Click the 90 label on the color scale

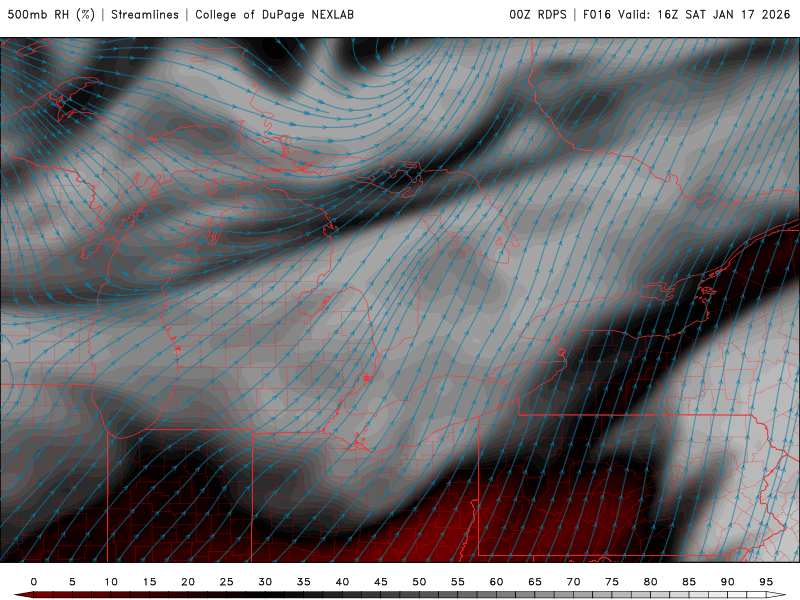(x=728, y=582)
